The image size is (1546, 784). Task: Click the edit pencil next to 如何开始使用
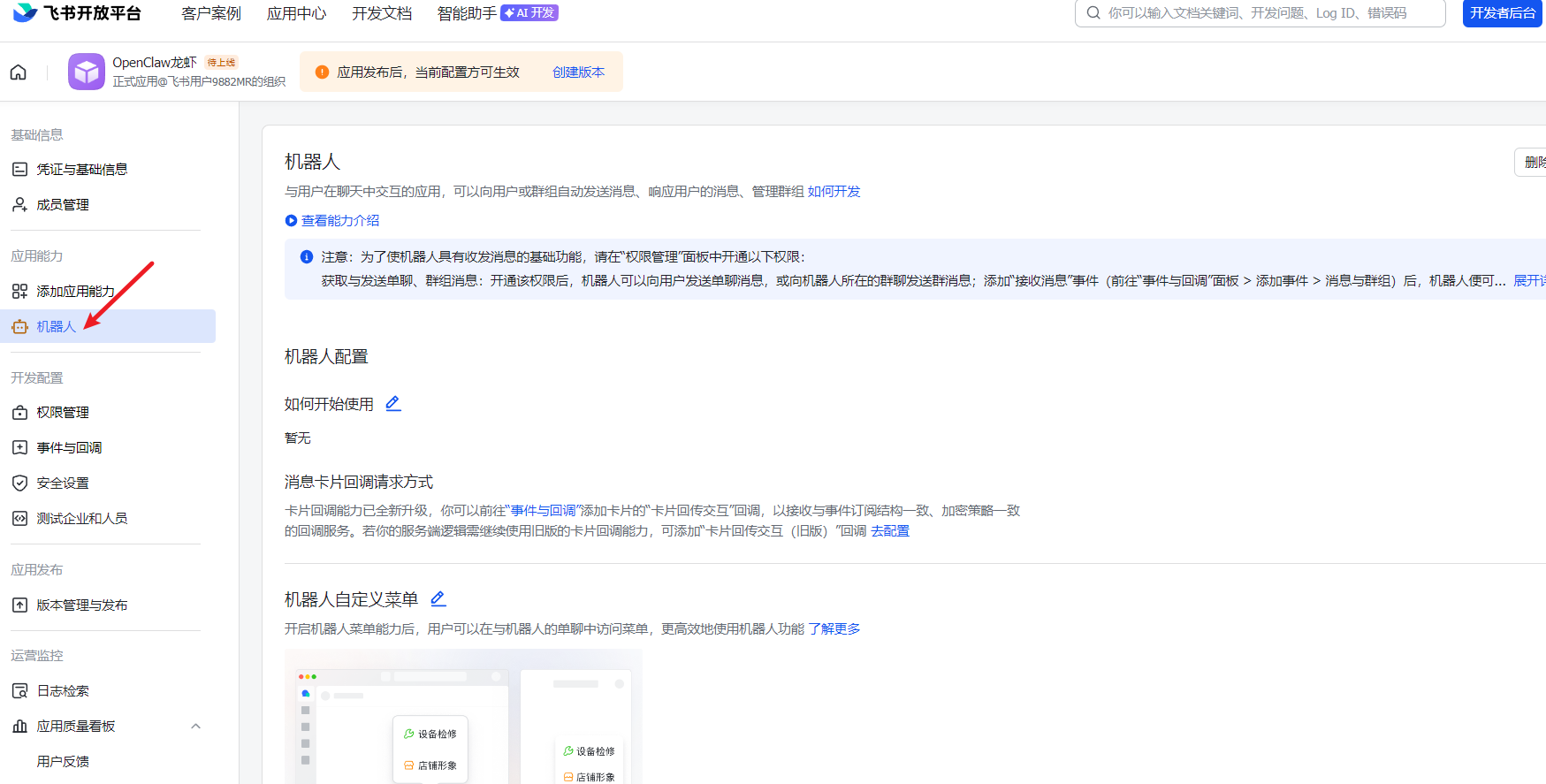(393, 404)
